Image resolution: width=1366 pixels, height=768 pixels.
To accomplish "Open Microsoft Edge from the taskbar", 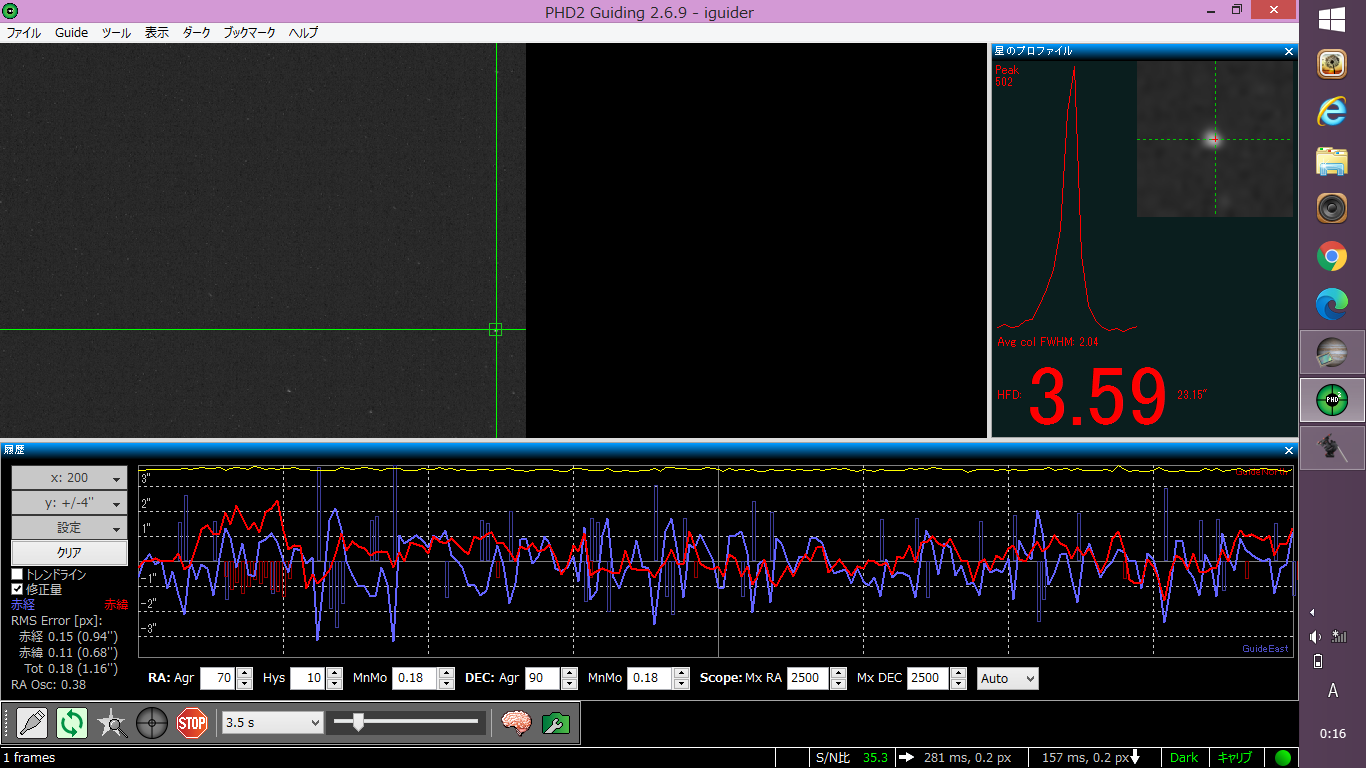I will tap(1331, 305).
